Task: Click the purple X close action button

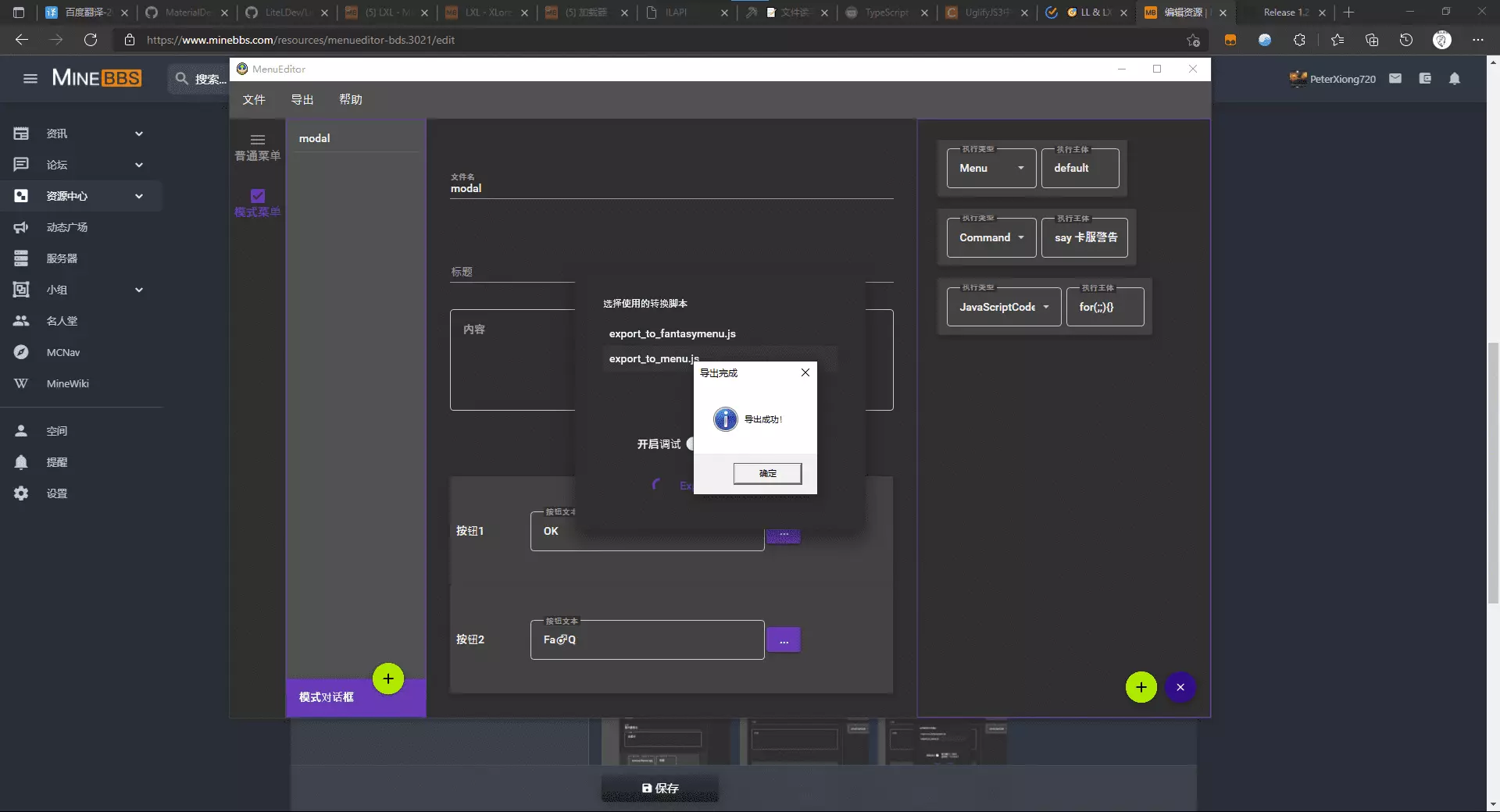Action: [1180, 687]
